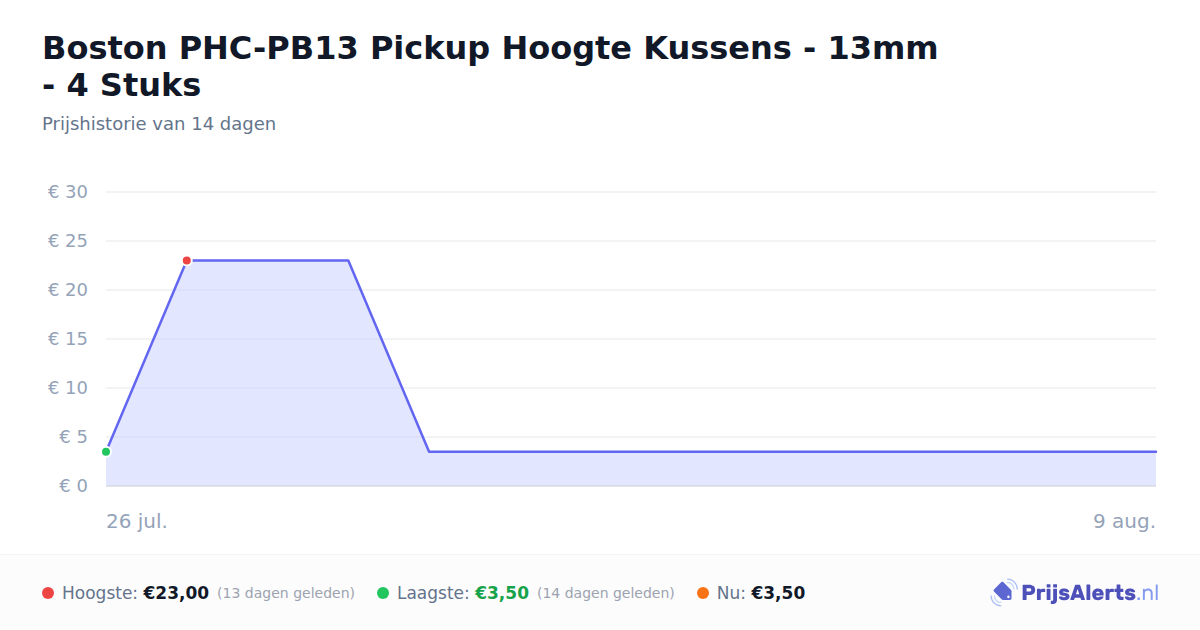Click the highest price value €23,00
Viewport: 1200px width, 630px height.
coord(176,593)
